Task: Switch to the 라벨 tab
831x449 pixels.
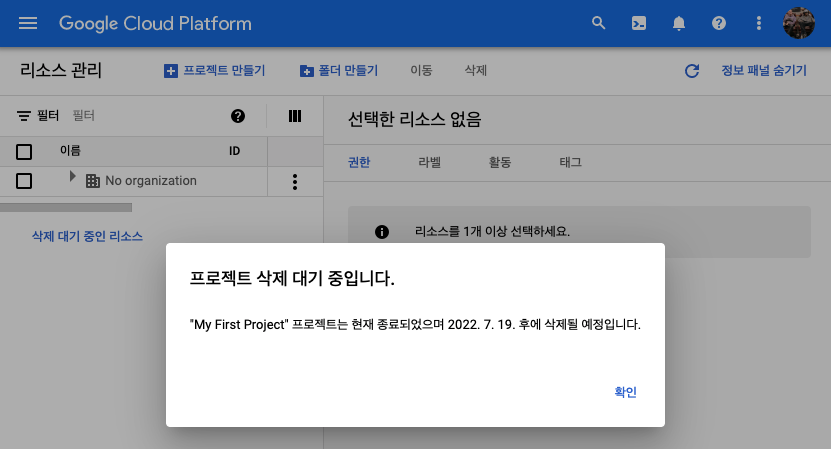Action: (430, 162)
